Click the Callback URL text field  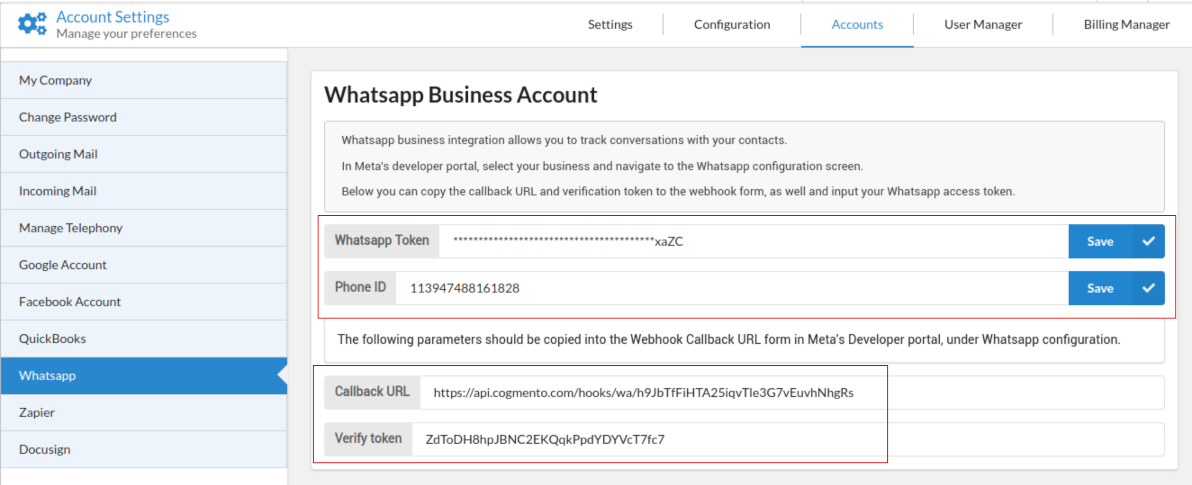[790, 393]
